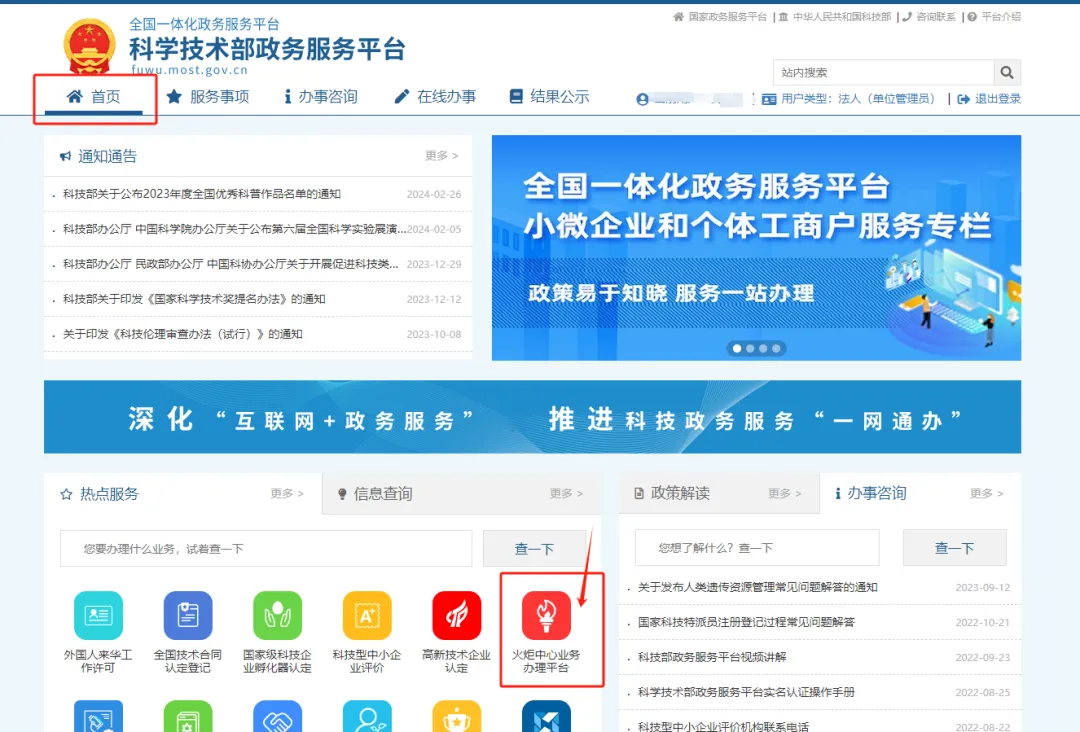The image size is (1080, 732).
Task: Click the site search magnifier icon
Action: click(x=1007, y=72)
